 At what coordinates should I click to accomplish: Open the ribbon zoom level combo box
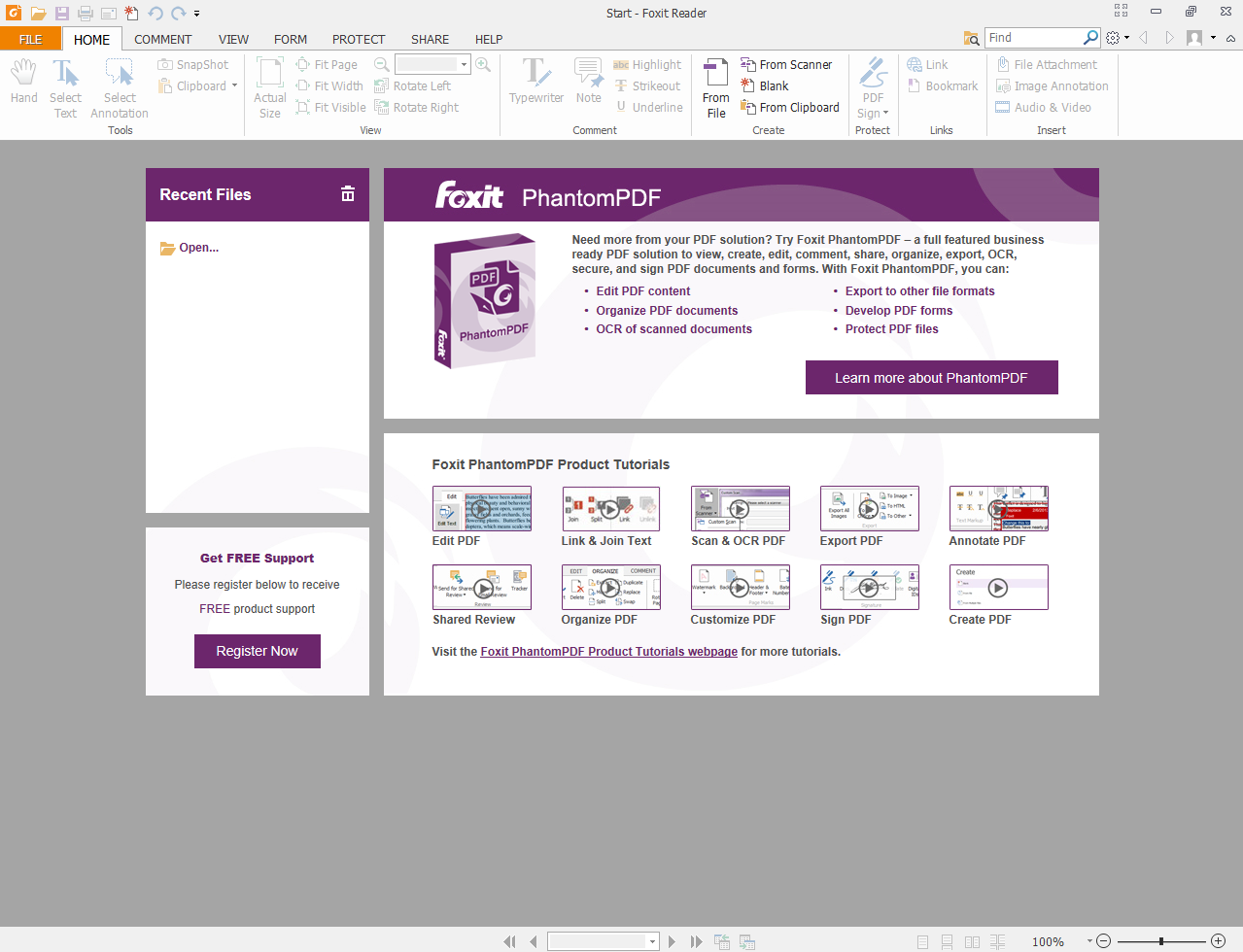pyautogui.click(x=432, y=65)
